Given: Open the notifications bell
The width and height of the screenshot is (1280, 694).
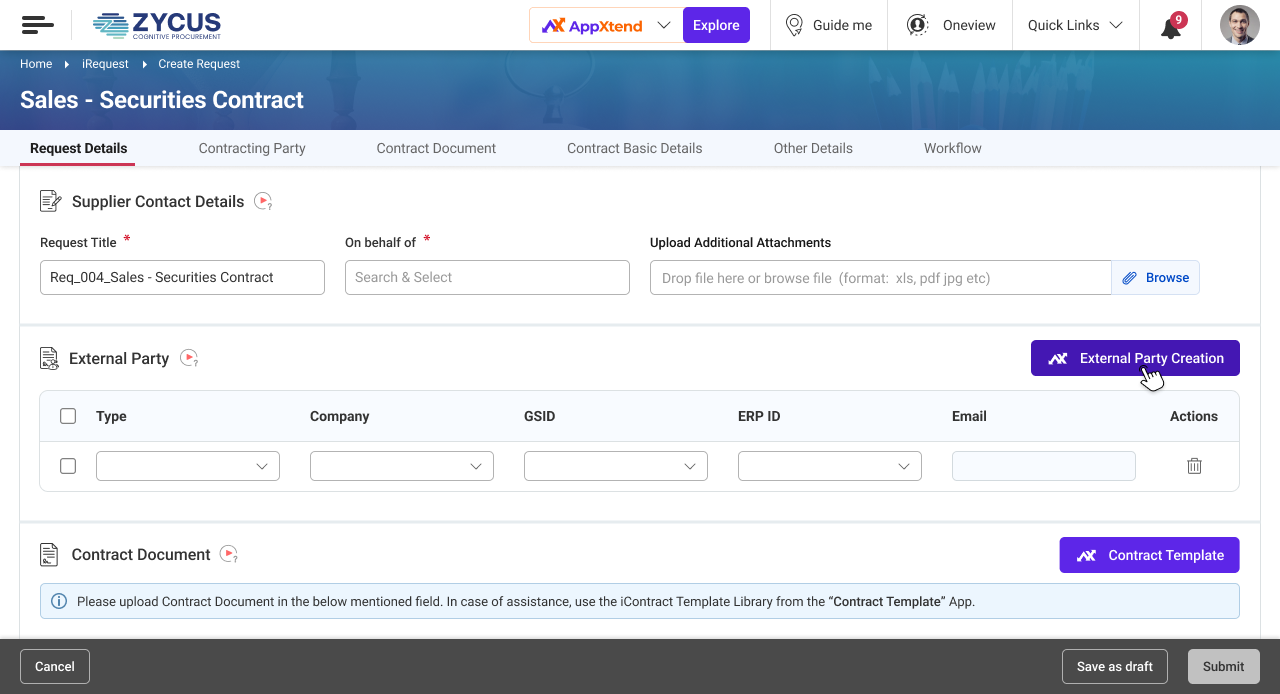Looking at the screenshot, I should pos(1172,26).
